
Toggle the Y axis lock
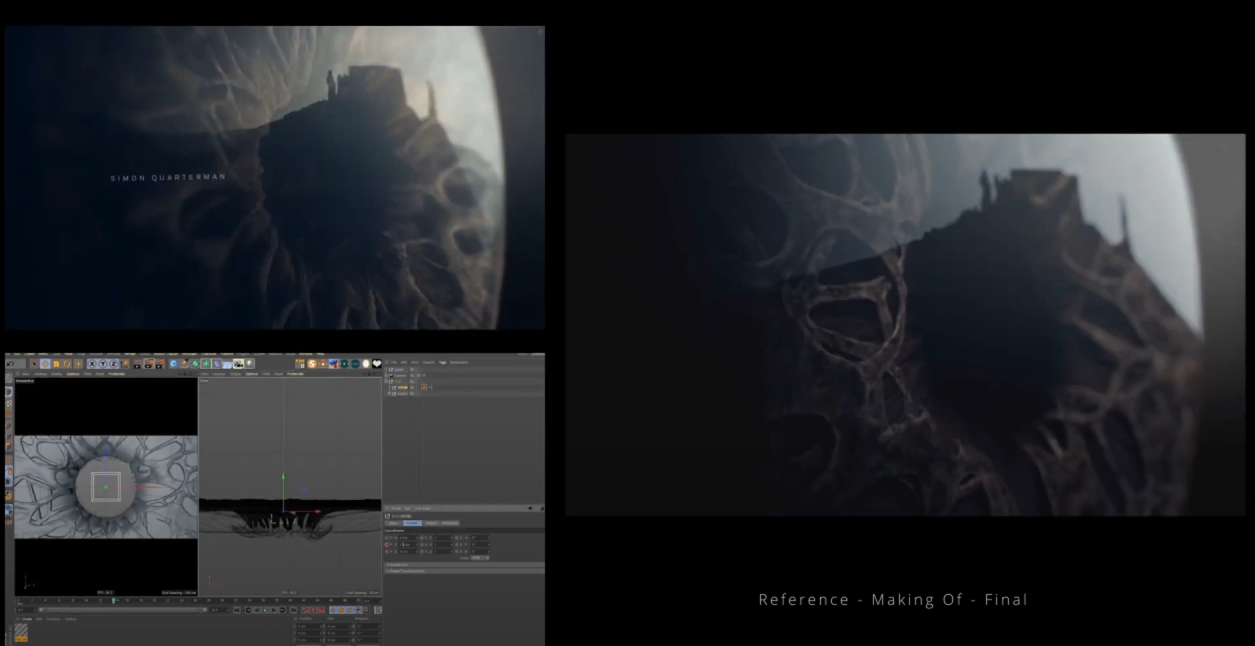[x=103, y=364]
